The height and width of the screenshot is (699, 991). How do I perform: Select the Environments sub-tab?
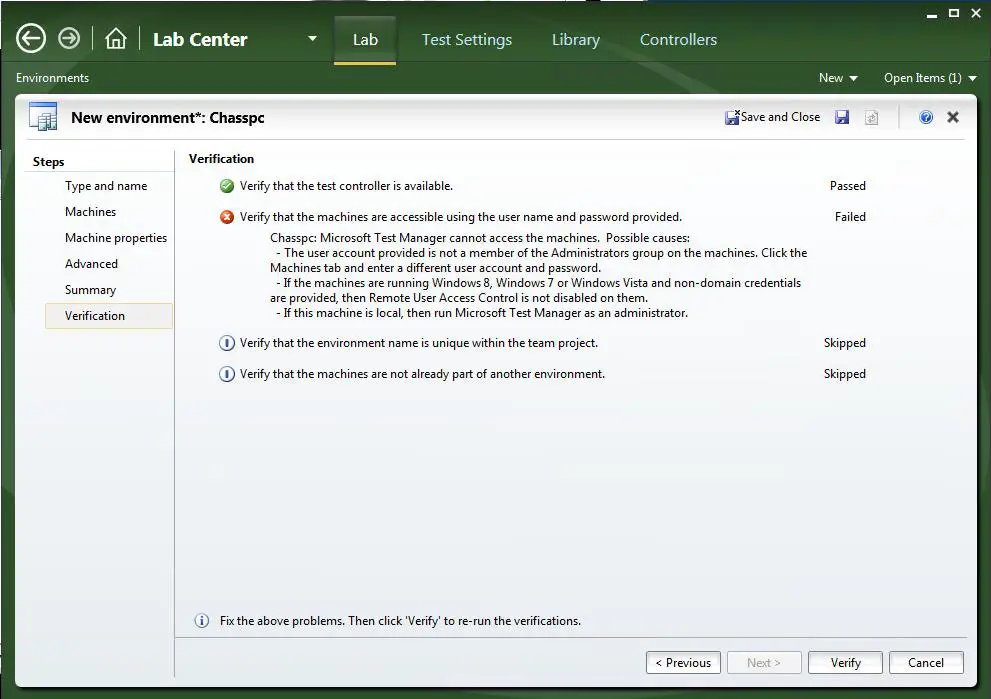tap(52, 78)
